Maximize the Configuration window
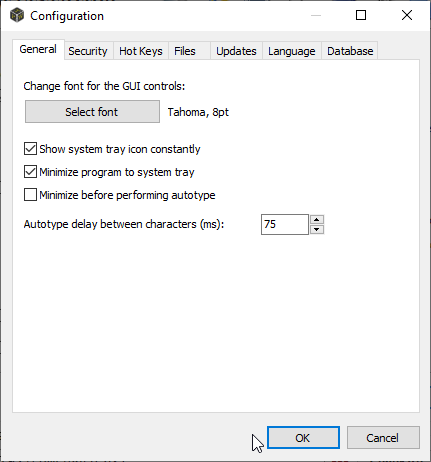This screenshot has width=431, height=462. click(x=361, y=15)
